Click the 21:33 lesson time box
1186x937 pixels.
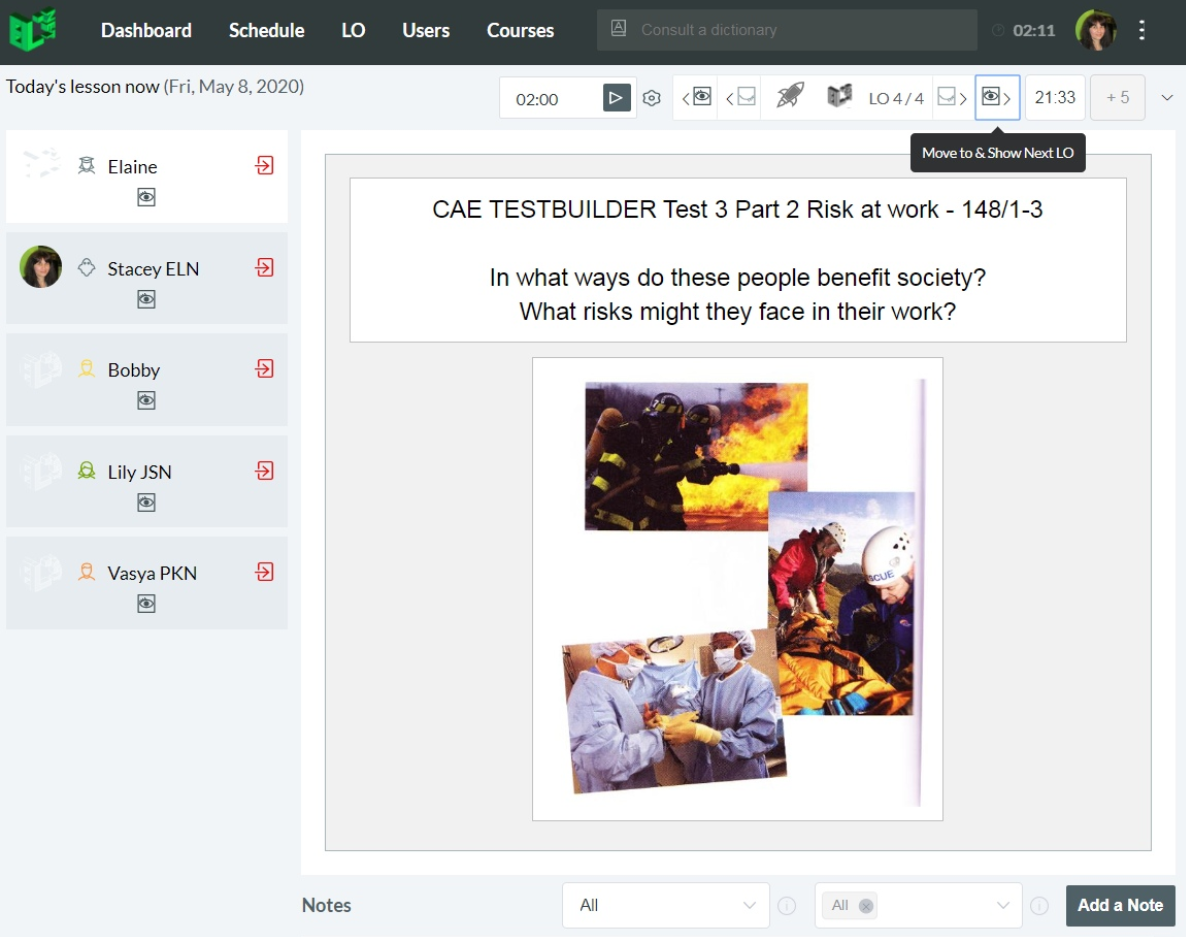click(1055, 98)
